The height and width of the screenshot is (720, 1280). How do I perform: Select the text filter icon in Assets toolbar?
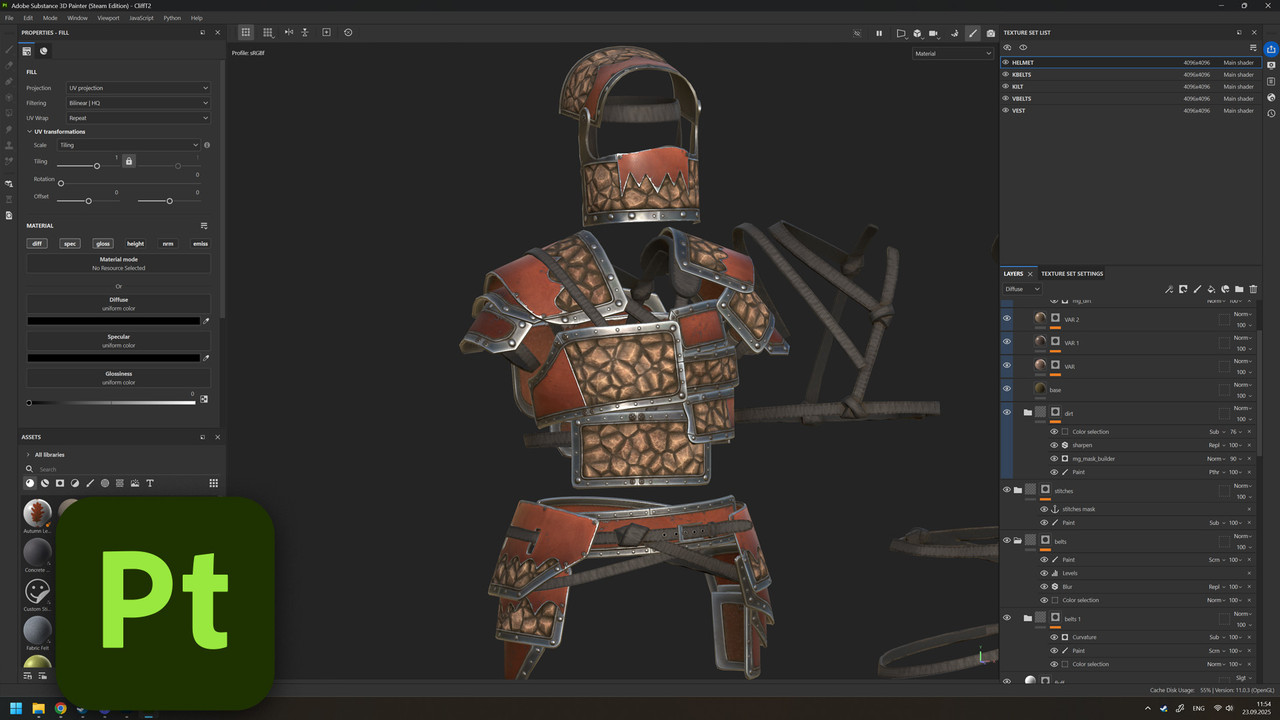[x=150, y=483]
